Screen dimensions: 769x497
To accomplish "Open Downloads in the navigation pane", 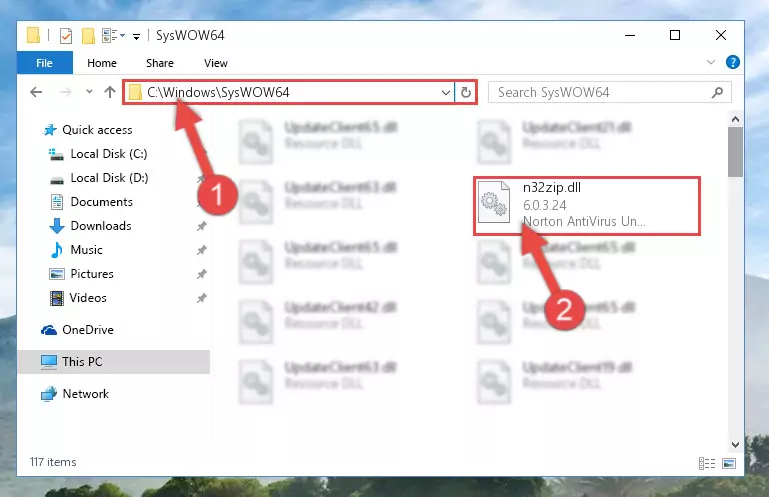I will click(x=101, y=226).
